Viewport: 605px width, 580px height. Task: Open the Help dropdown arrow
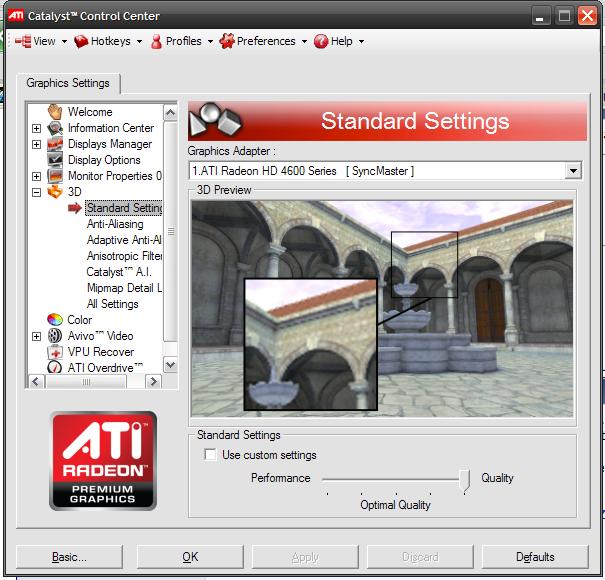coord(361,41)
